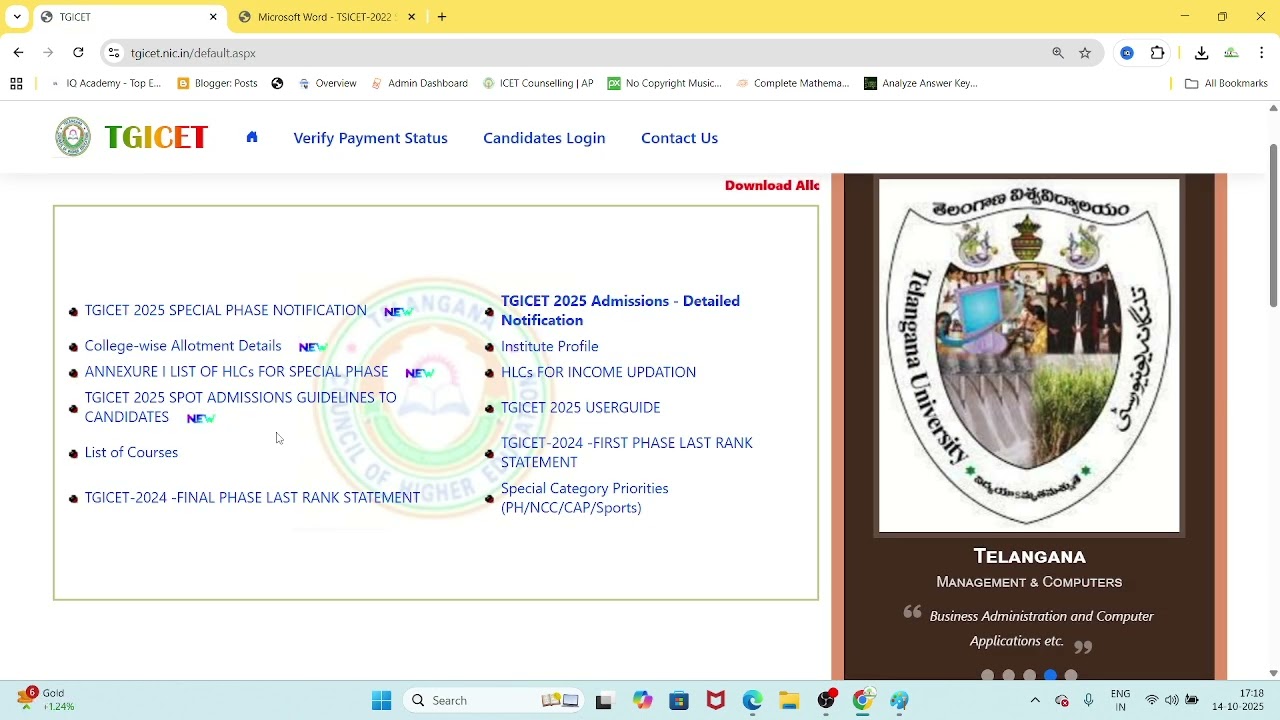
Task: Open HLCs FOR INCOME UPDATION link
Action: coord(598,372)
